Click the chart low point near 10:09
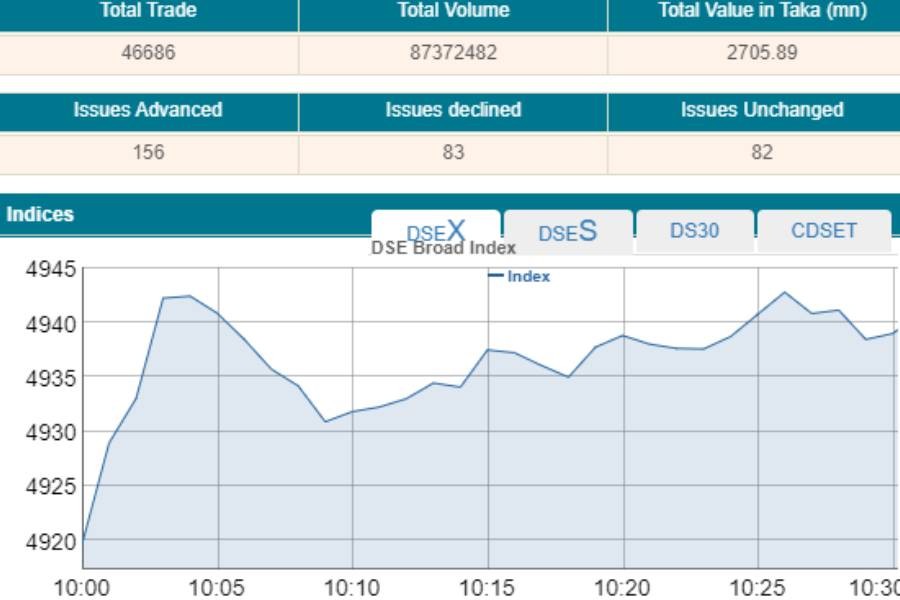 325,421
